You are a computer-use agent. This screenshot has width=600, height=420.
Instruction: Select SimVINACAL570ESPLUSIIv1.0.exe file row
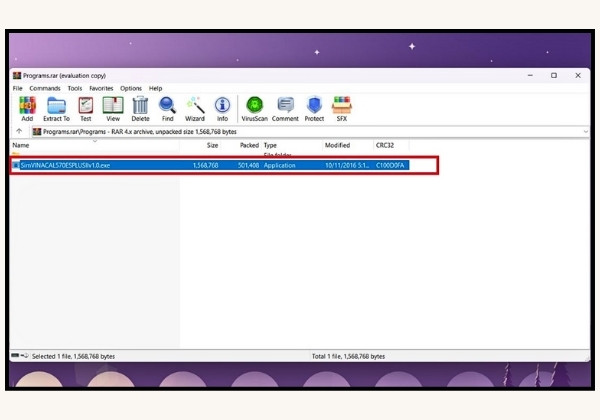210,165
